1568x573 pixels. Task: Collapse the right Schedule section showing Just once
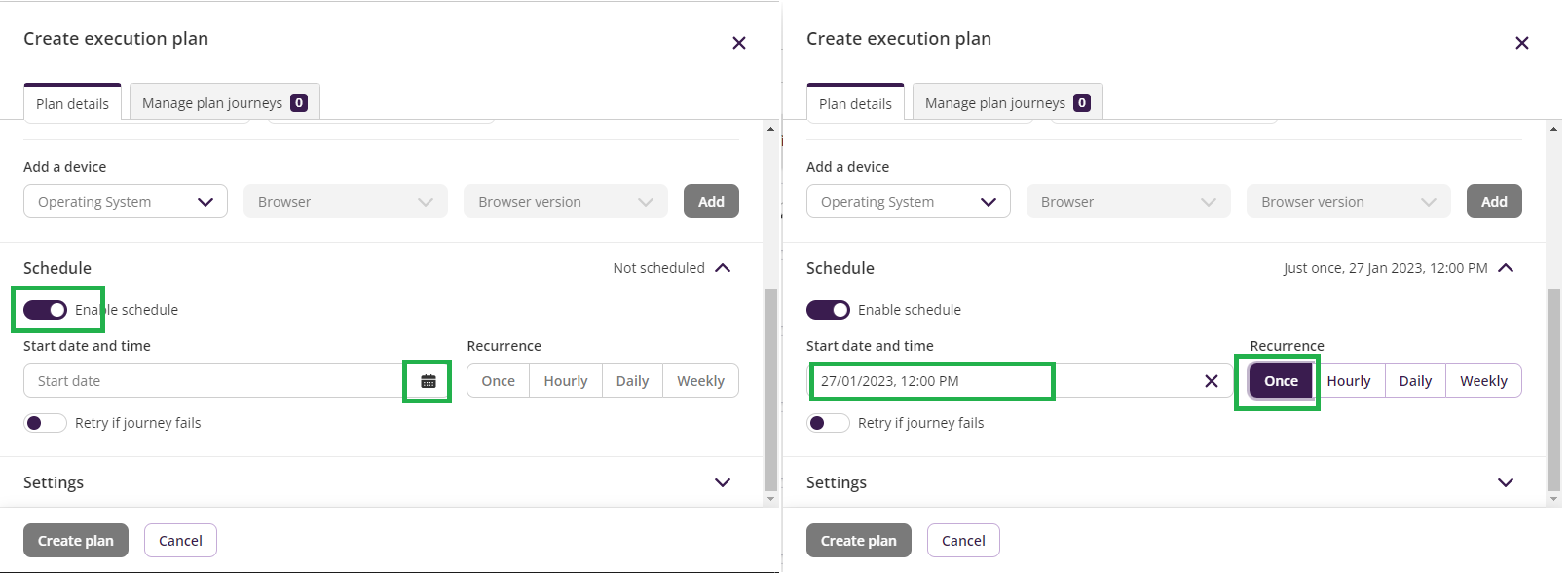(x=1506, y=268)
